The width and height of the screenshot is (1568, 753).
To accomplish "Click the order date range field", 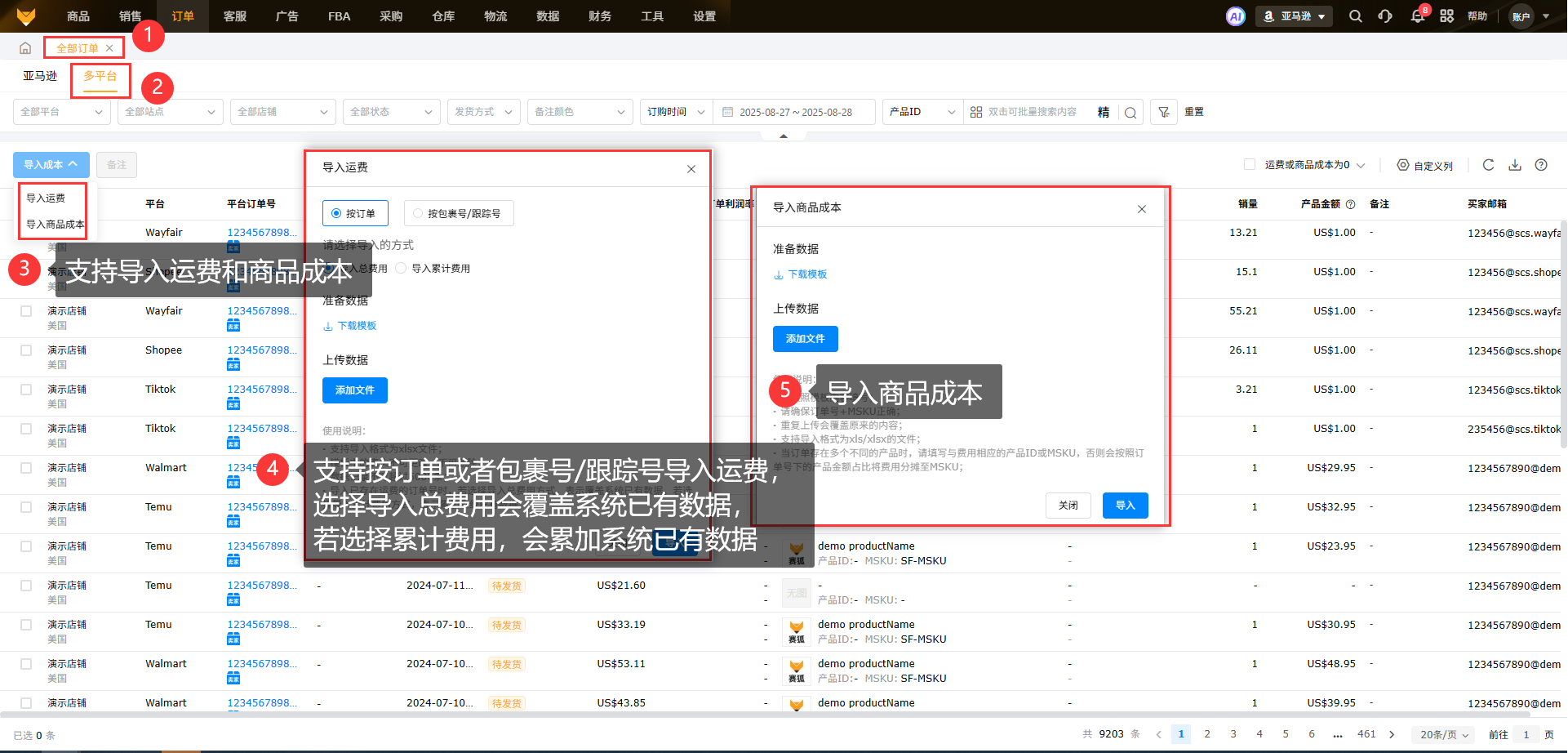I will [x=795, y=112].
